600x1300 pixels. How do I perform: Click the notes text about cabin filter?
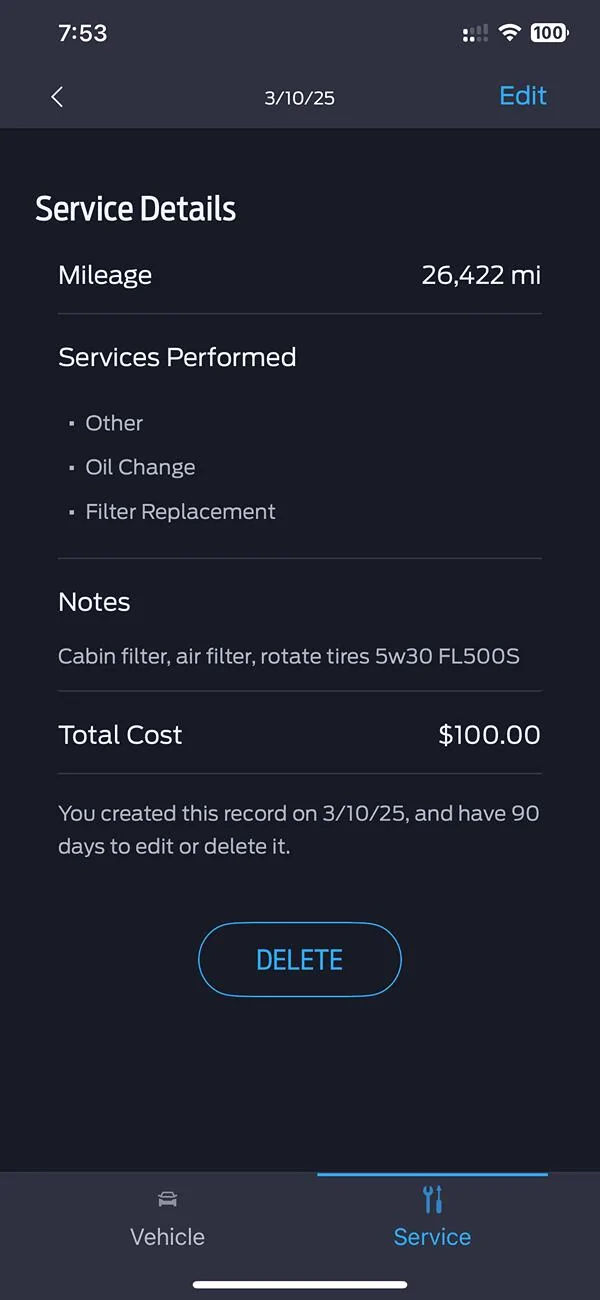(x=288, y=657)
